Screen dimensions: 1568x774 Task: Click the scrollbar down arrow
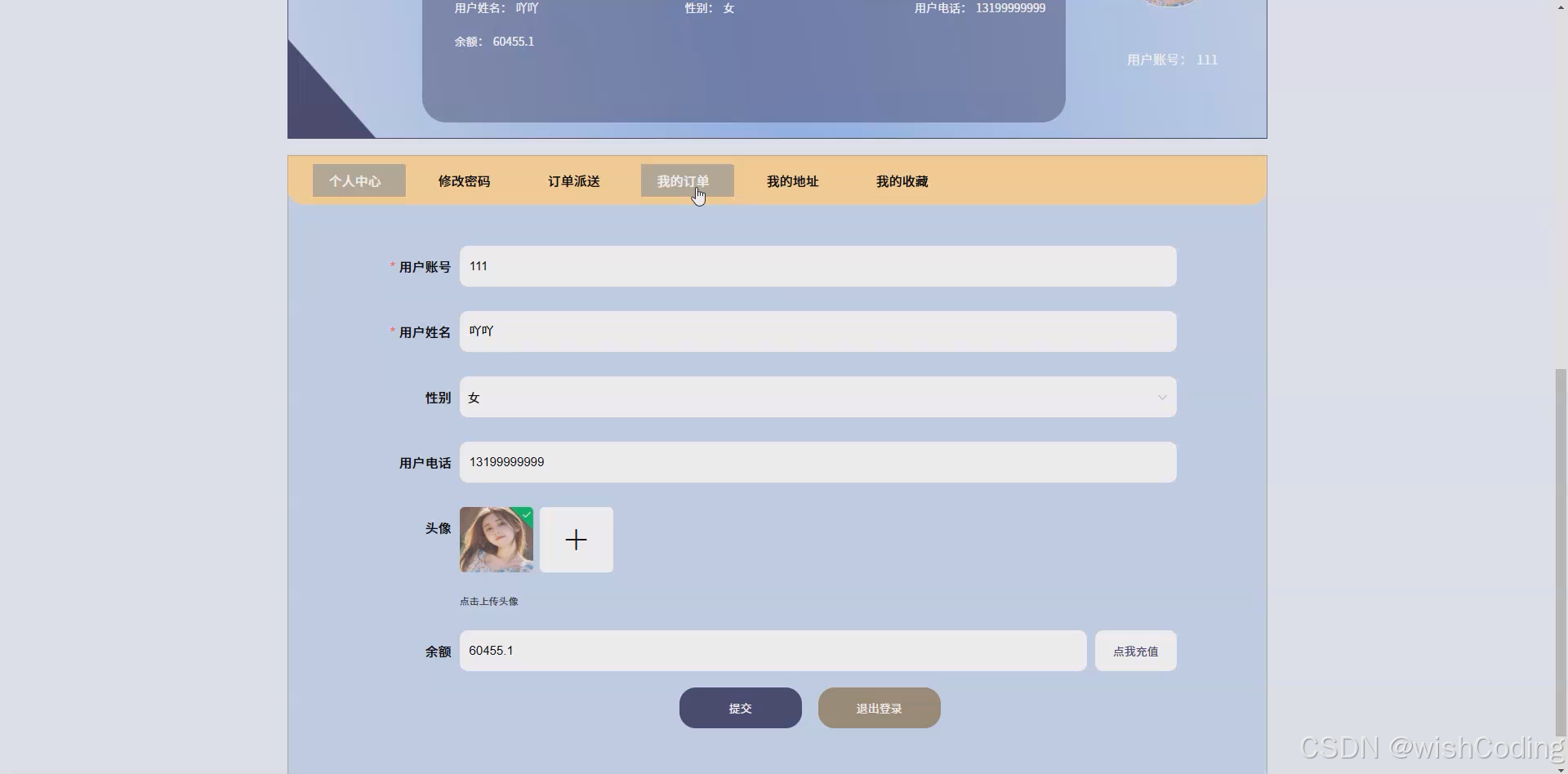pyautogui.click(x=1559, y=767)
